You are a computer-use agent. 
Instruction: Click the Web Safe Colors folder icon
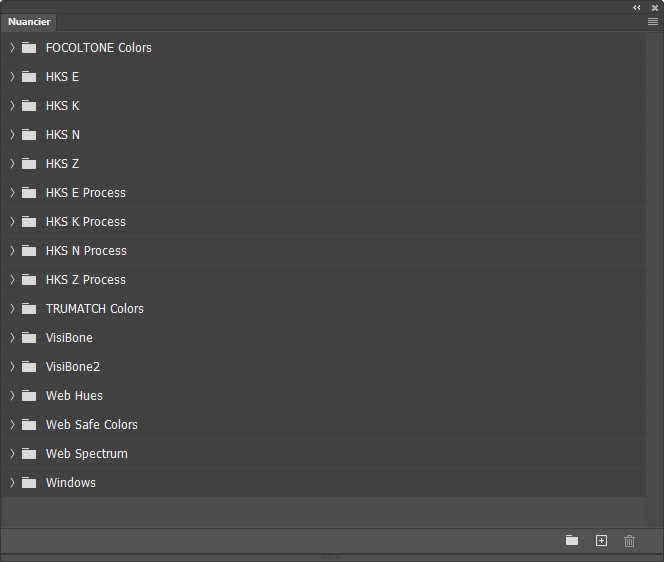(x=29, y=425)
